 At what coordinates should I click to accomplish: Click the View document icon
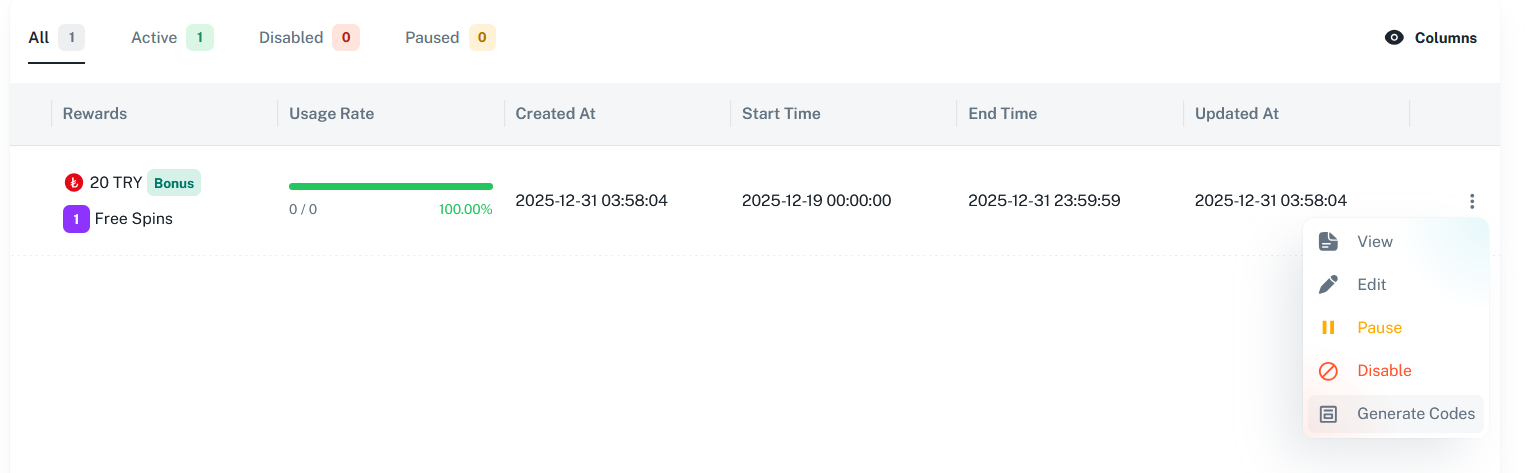tap(1328, 242)
